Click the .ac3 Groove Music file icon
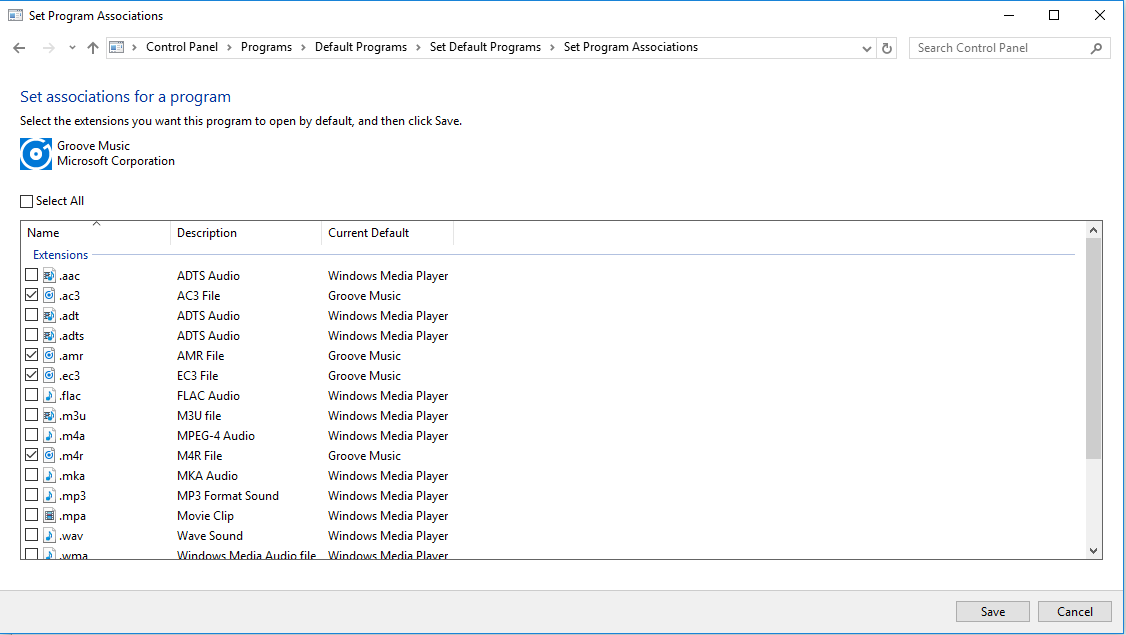The image size is (1126, 635). tap(49, 295)
